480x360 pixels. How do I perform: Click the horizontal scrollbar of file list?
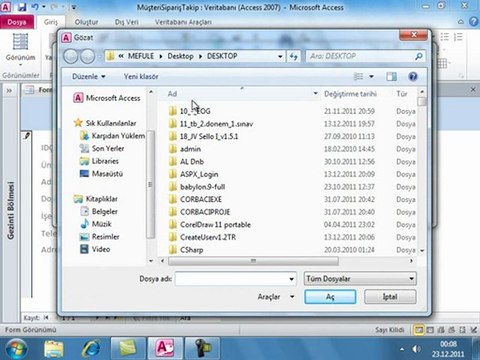click(253, 261)
